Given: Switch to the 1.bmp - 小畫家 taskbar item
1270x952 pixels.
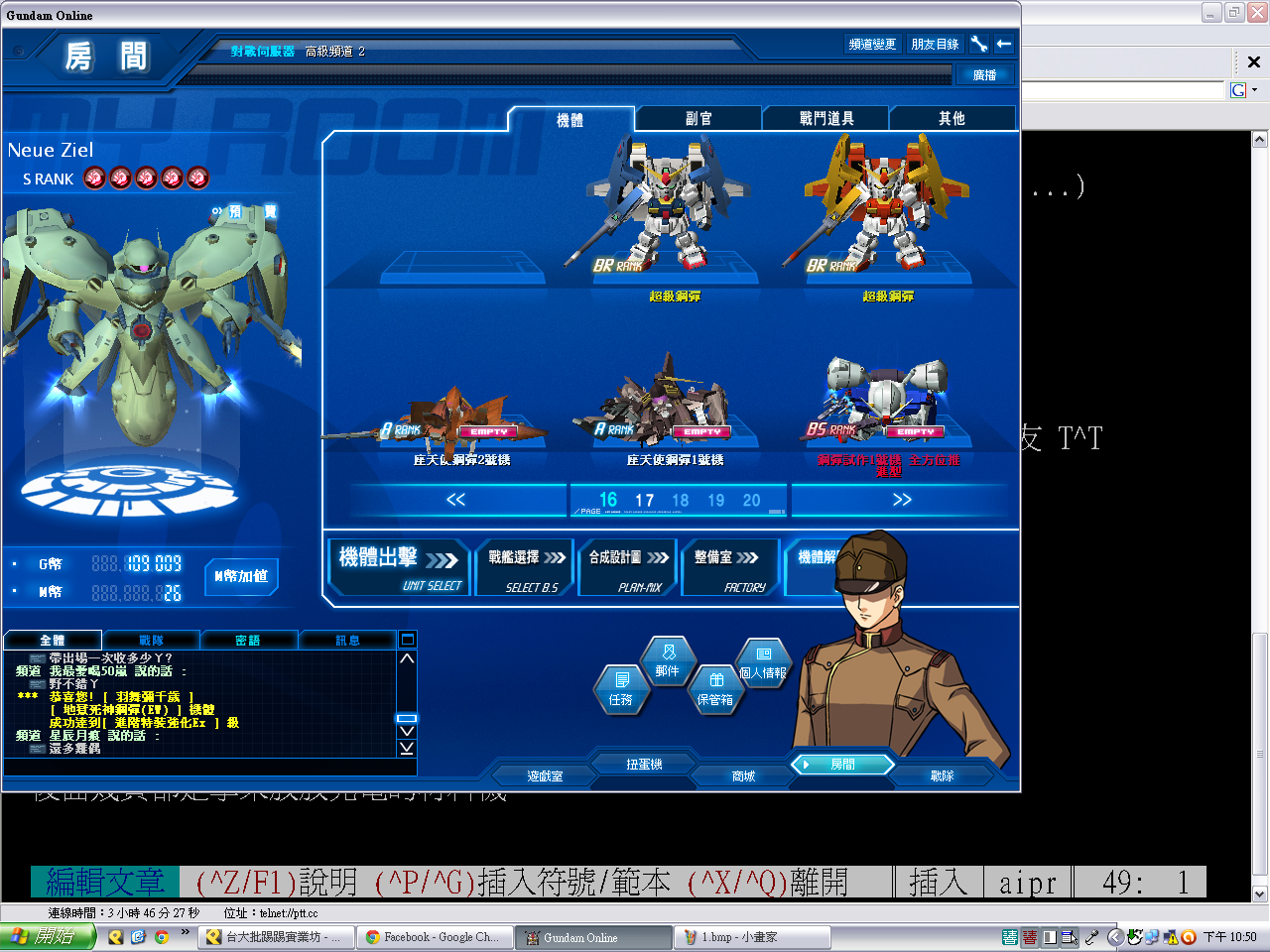Looking at the screenshot, I should (x=752, y=937).
